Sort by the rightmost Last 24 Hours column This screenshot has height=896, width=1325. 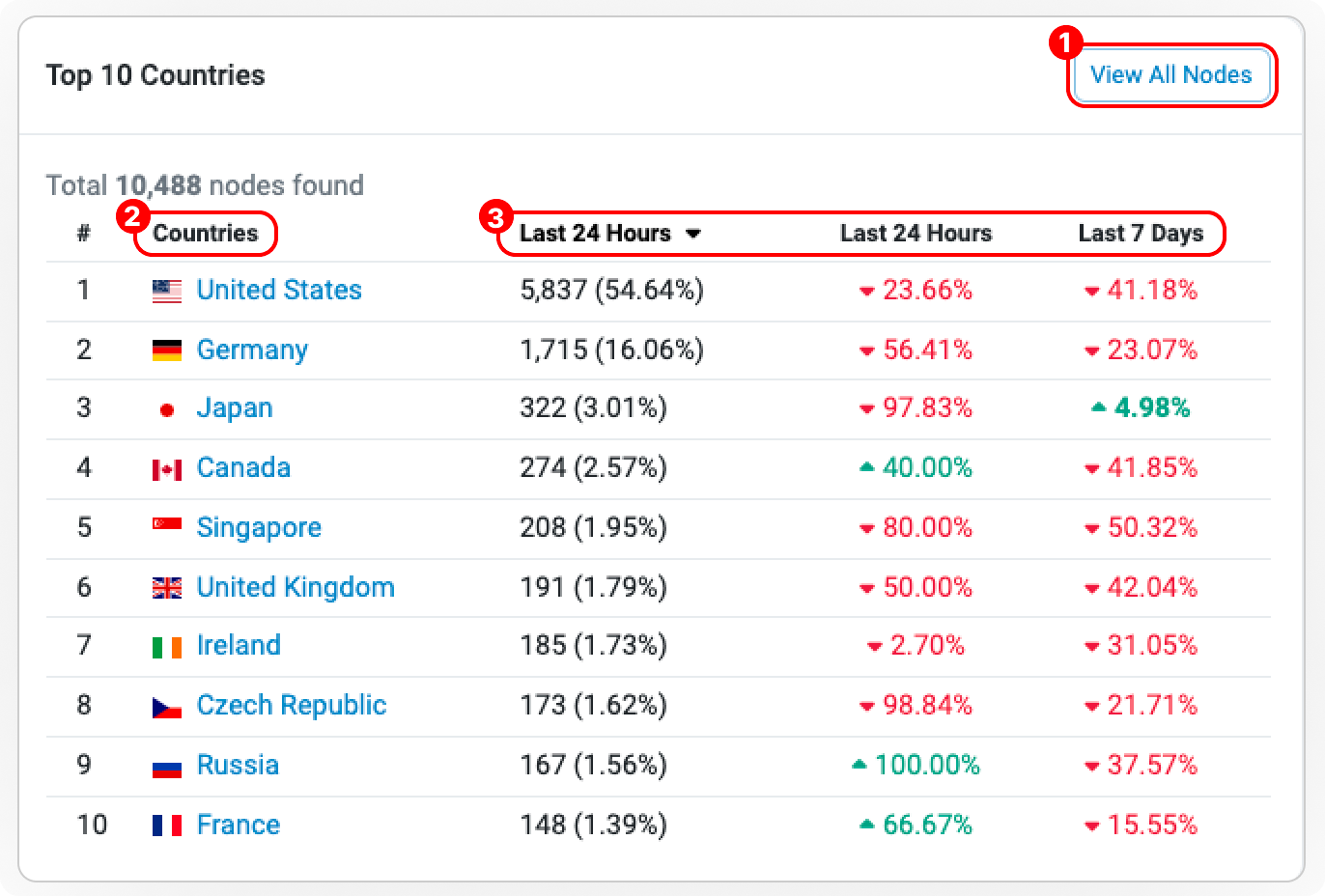914,233
